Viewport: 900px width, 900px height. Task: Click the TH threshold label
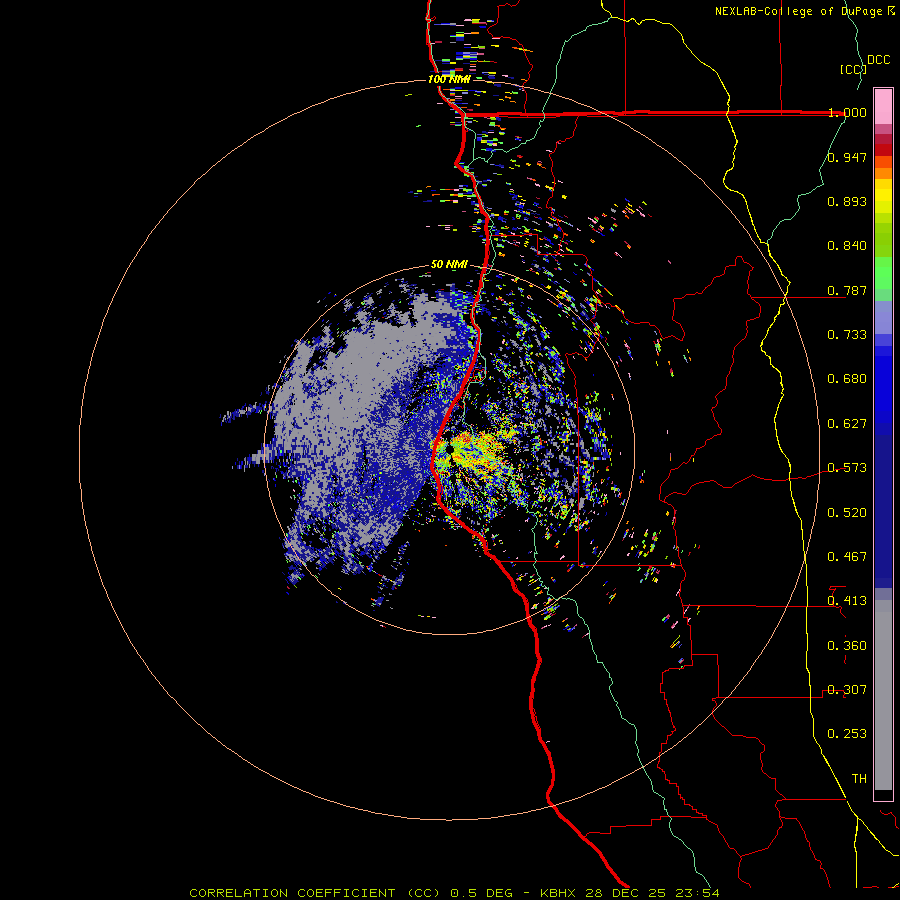click(859, 779)
